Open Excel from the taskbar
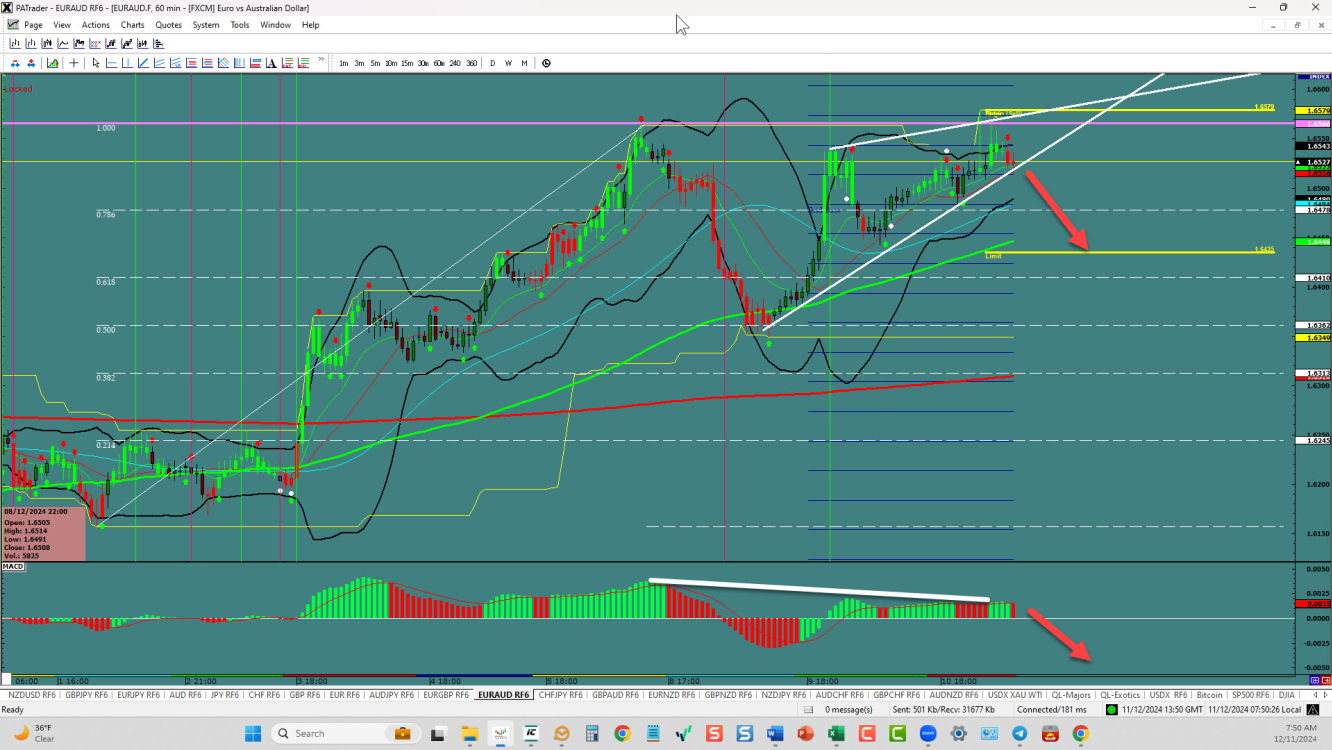 pos(836,733)
